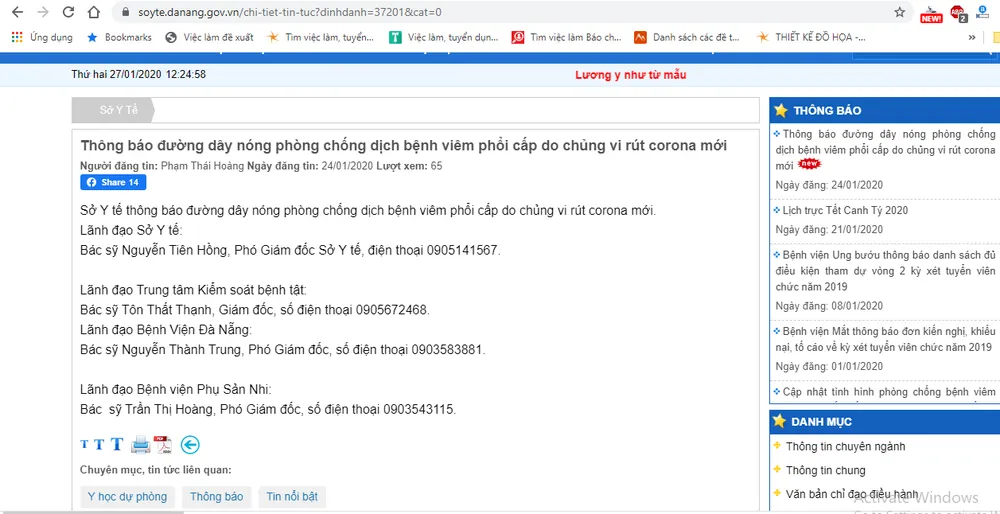1000x514 pixels.
Task: Click the address bar URL field
Action: [x=500, y=13]
